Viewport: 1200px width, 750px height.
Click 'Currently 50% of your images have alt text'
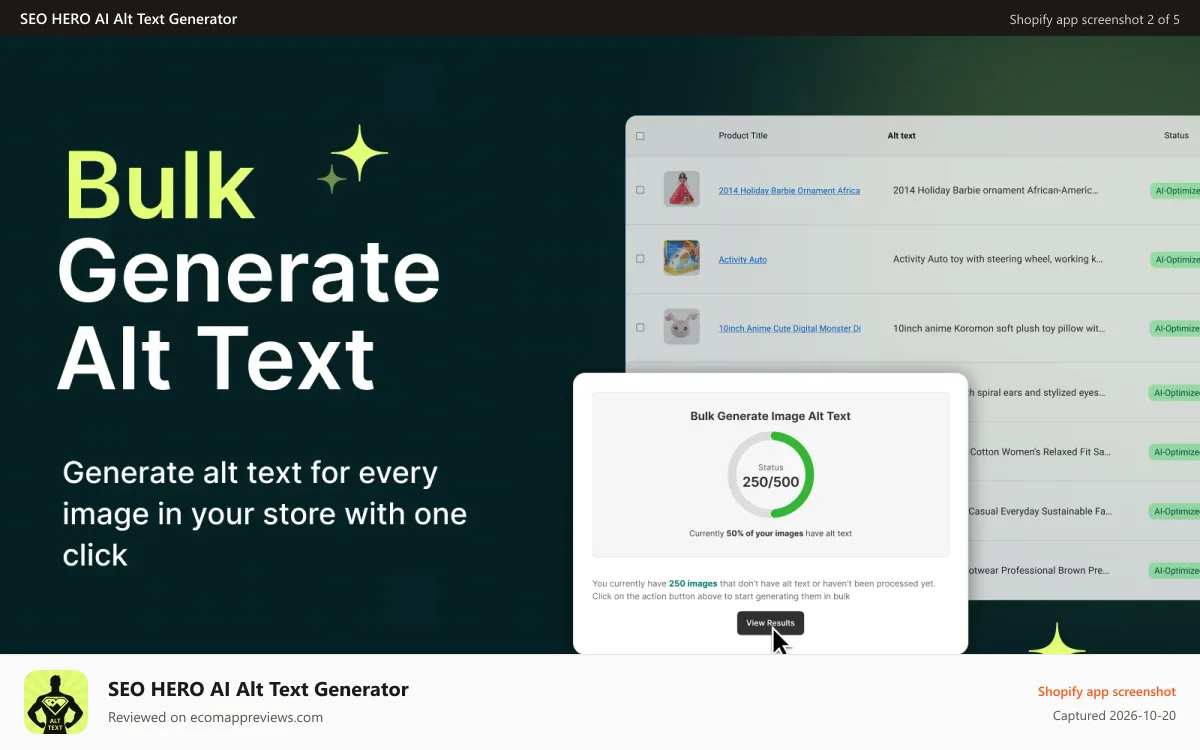coord(770,534)
